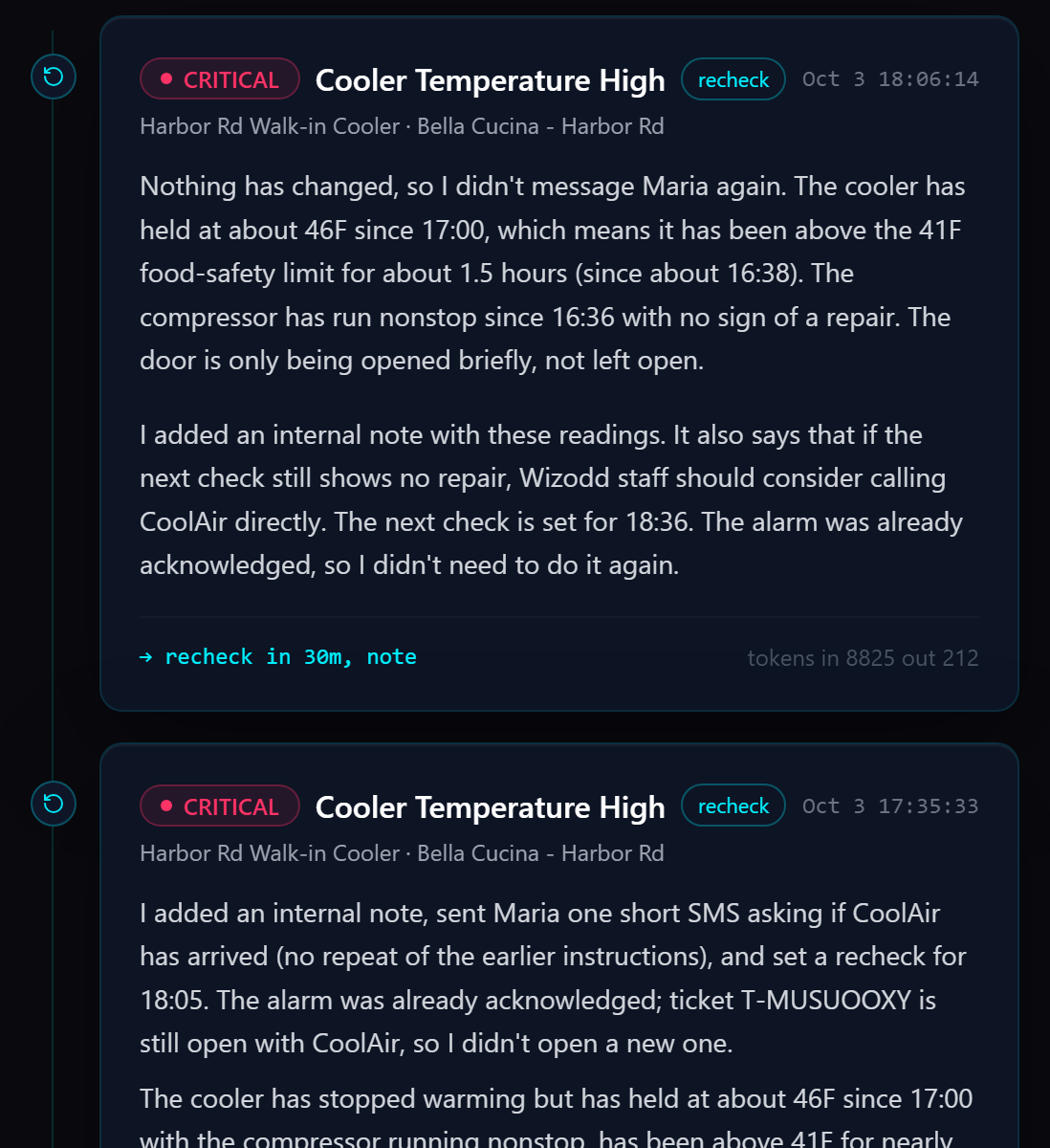The width and height of the screenshot is (1050, 1148).
Task: Open the second Cooler Temperature High title
Action: 491,806
